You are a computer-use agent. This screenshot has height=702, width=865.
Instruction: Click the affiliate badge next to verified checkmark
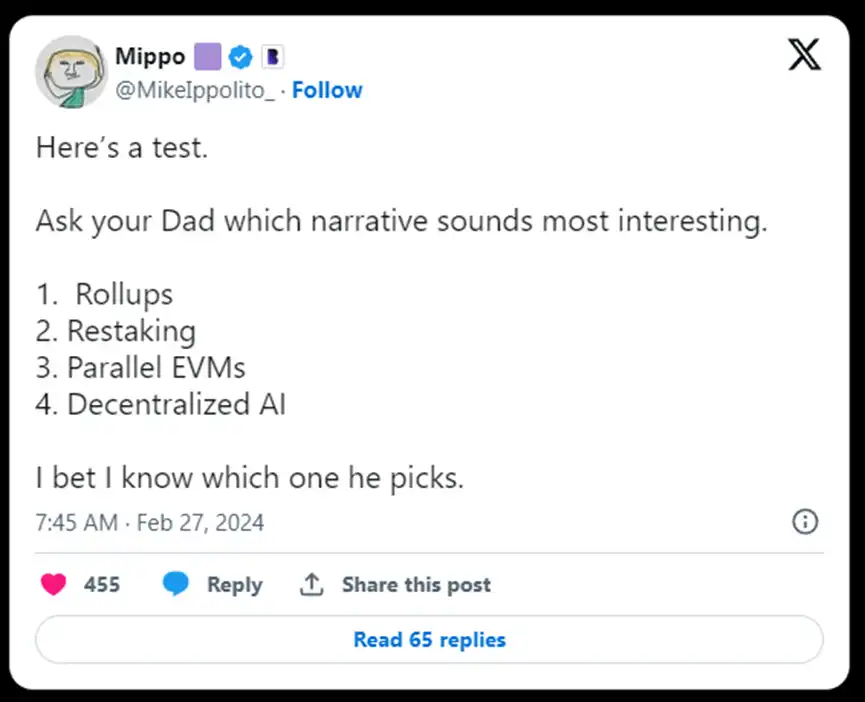point(272,56)
